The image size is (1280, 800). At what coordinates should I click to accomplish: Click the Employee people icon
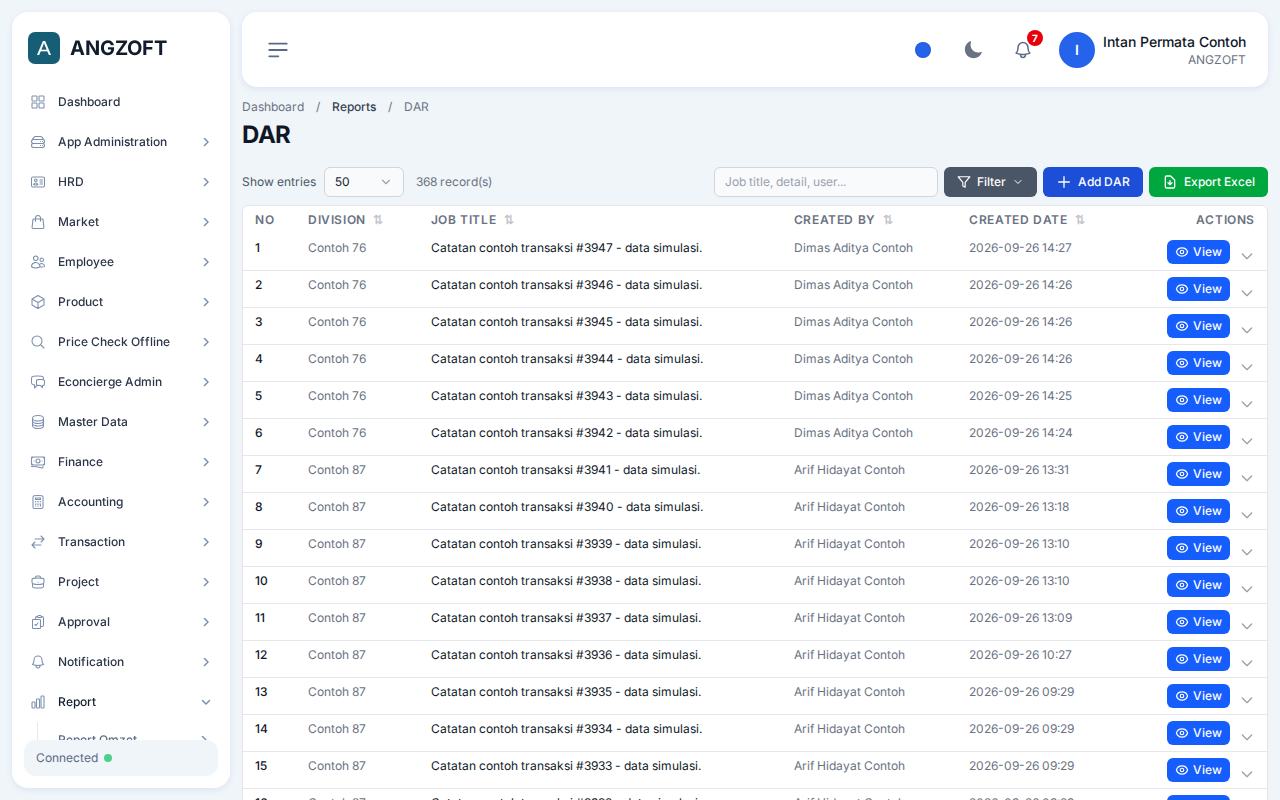[x=38, y=262]
